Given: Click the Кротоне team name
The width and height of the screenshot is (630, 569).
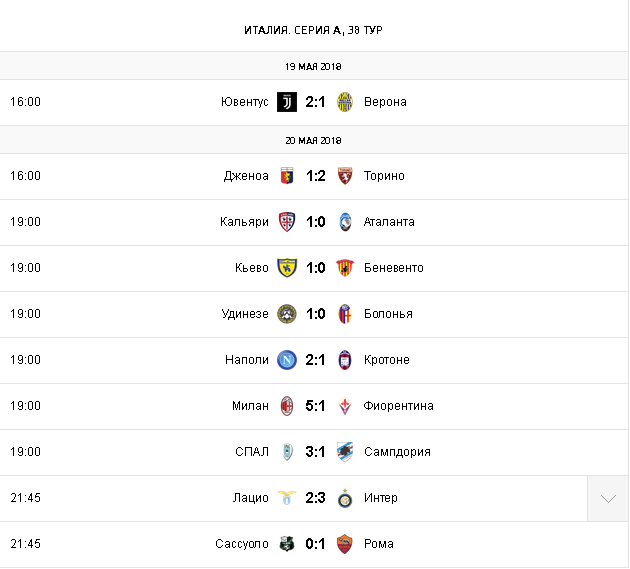Looking at the screenshot, I should click(x=387, y=360).
